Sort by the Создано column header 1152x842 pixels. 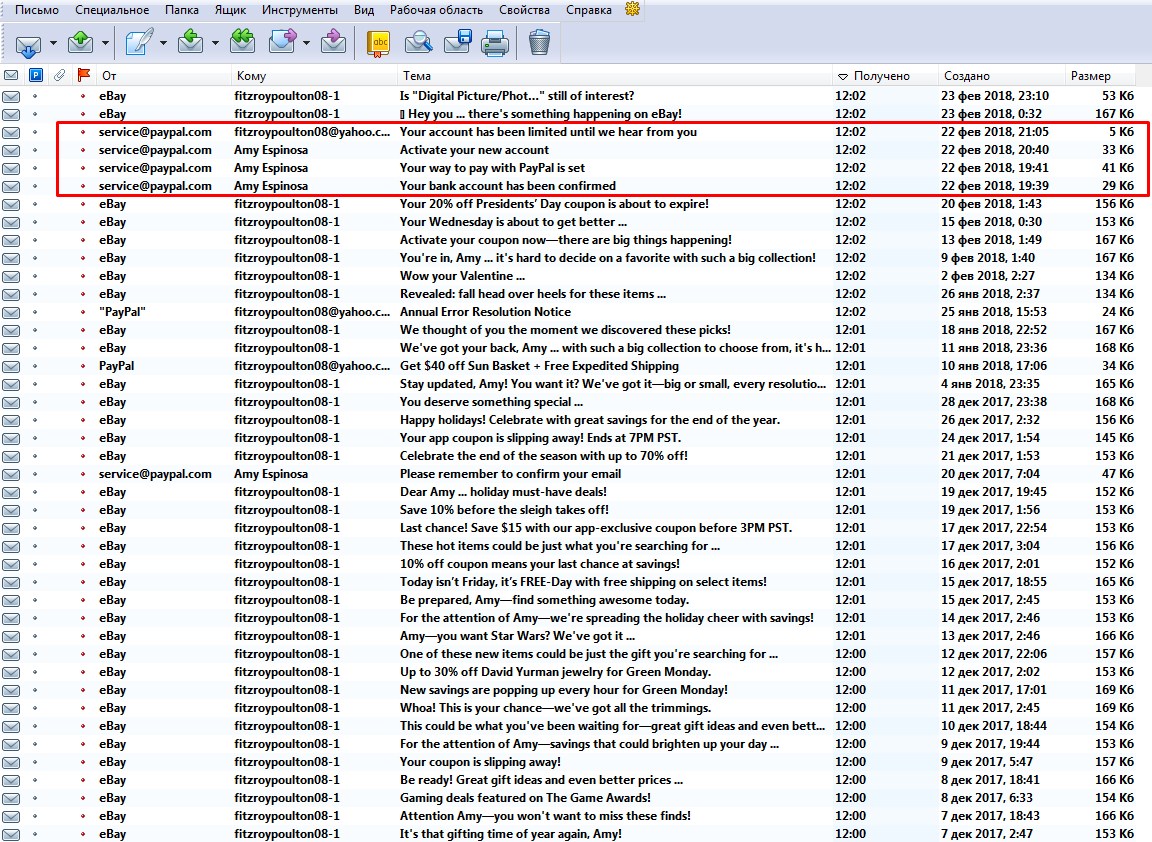click(1001, 76)
